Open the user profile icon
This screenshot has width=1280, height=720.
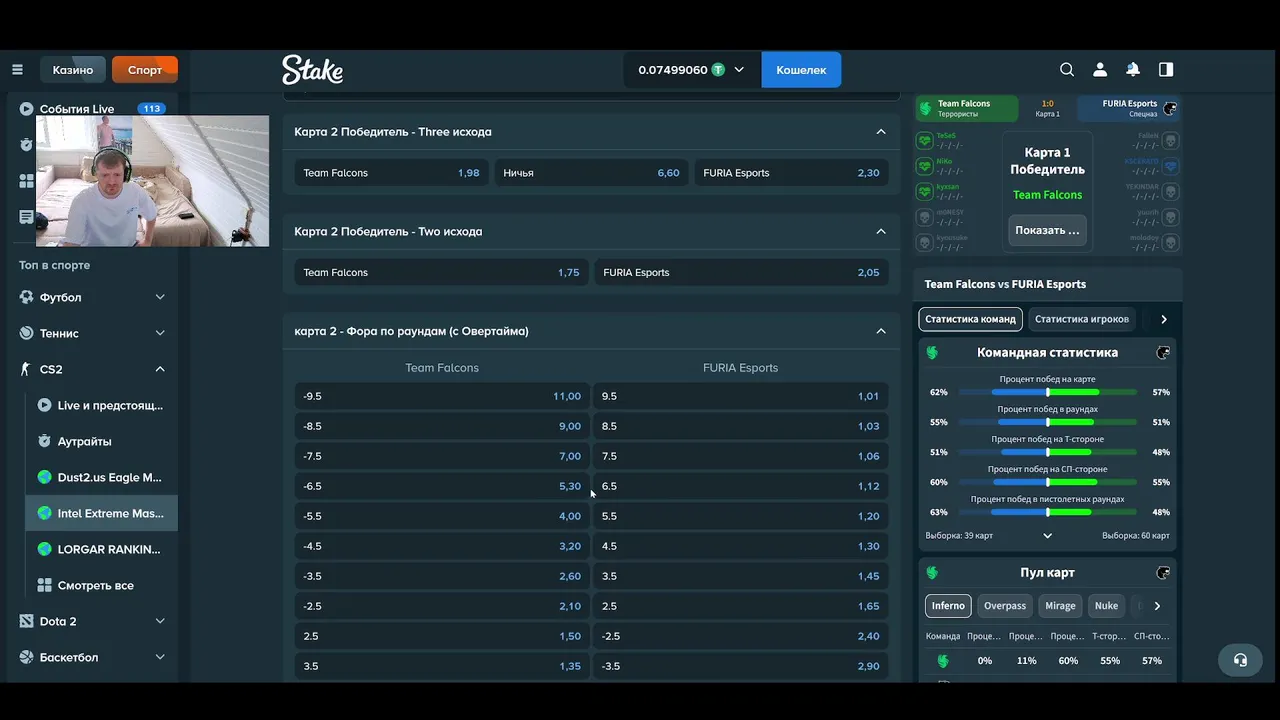[x=1100, y=70]
